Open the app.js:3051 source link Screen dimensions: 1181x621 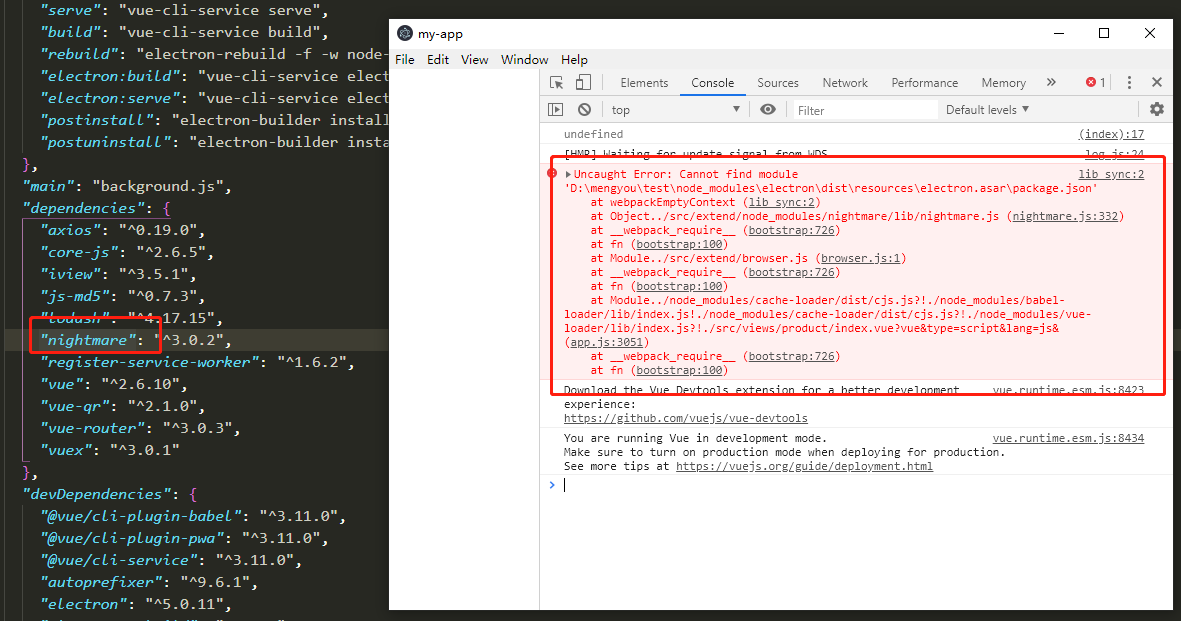point(606,342)
